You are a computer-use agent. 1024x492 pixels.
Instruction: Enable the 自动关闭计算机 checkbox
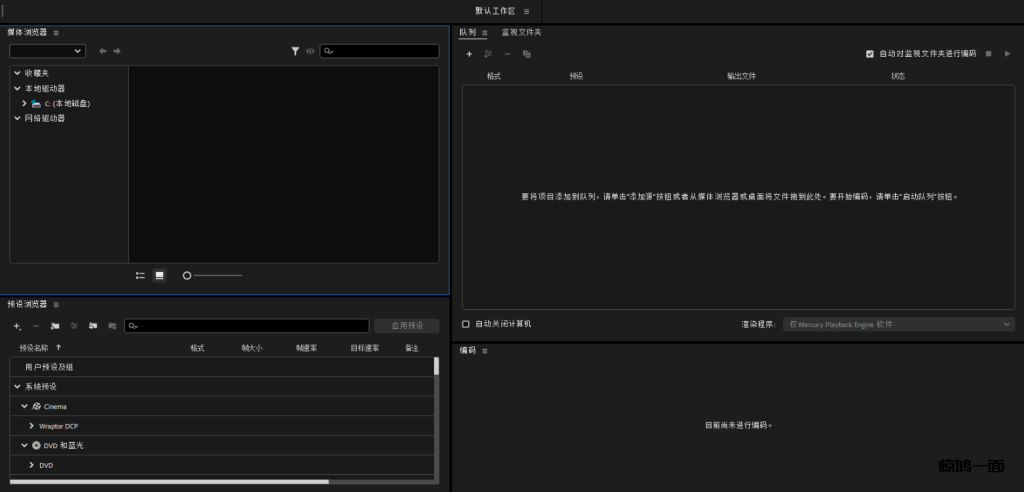coord(466,324)
